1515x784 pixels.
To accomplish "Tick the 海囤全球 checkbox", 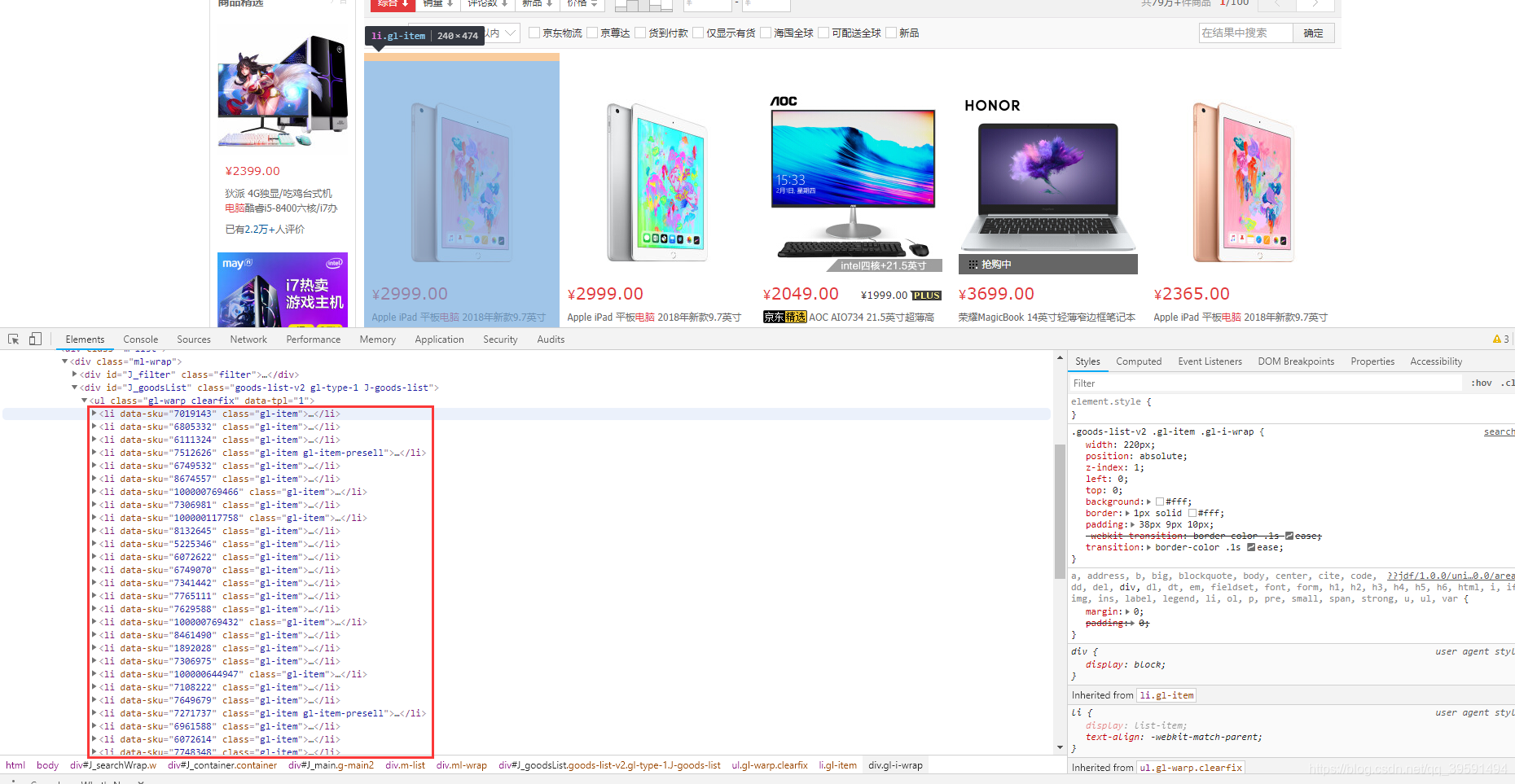I will click(x=766, y=33).
